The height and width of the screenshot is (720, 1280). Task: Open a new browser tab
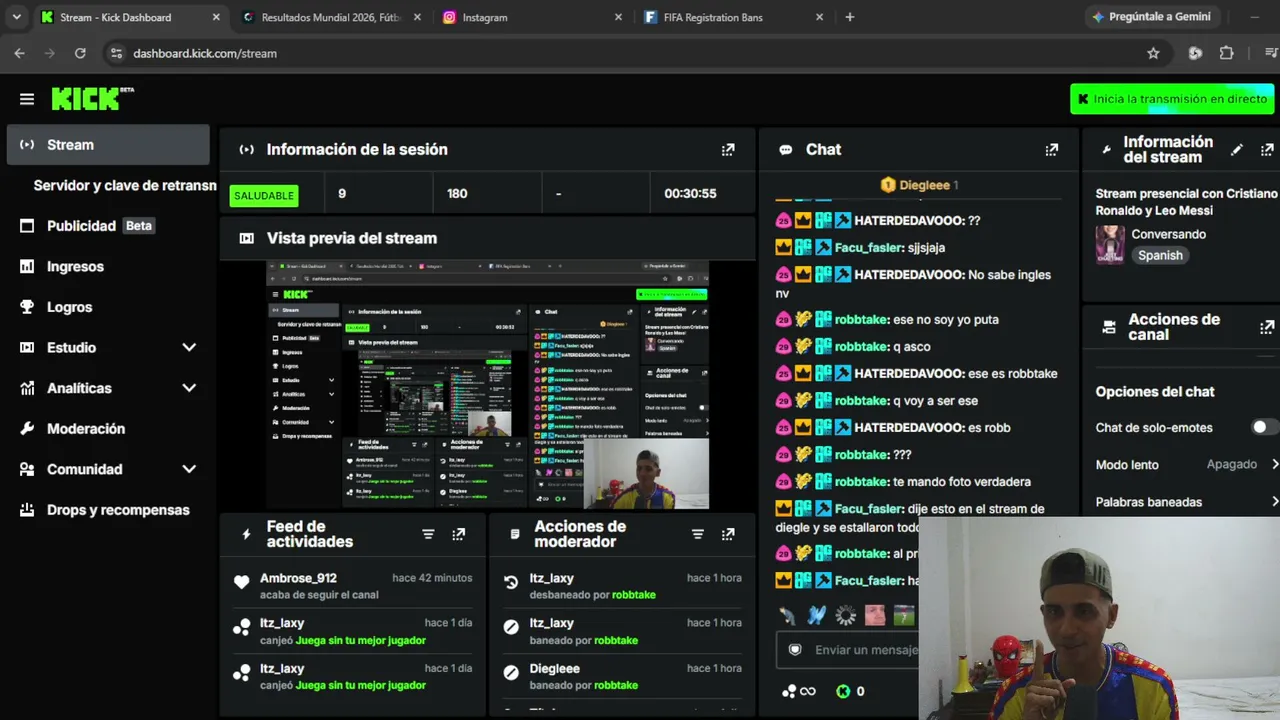850,17
